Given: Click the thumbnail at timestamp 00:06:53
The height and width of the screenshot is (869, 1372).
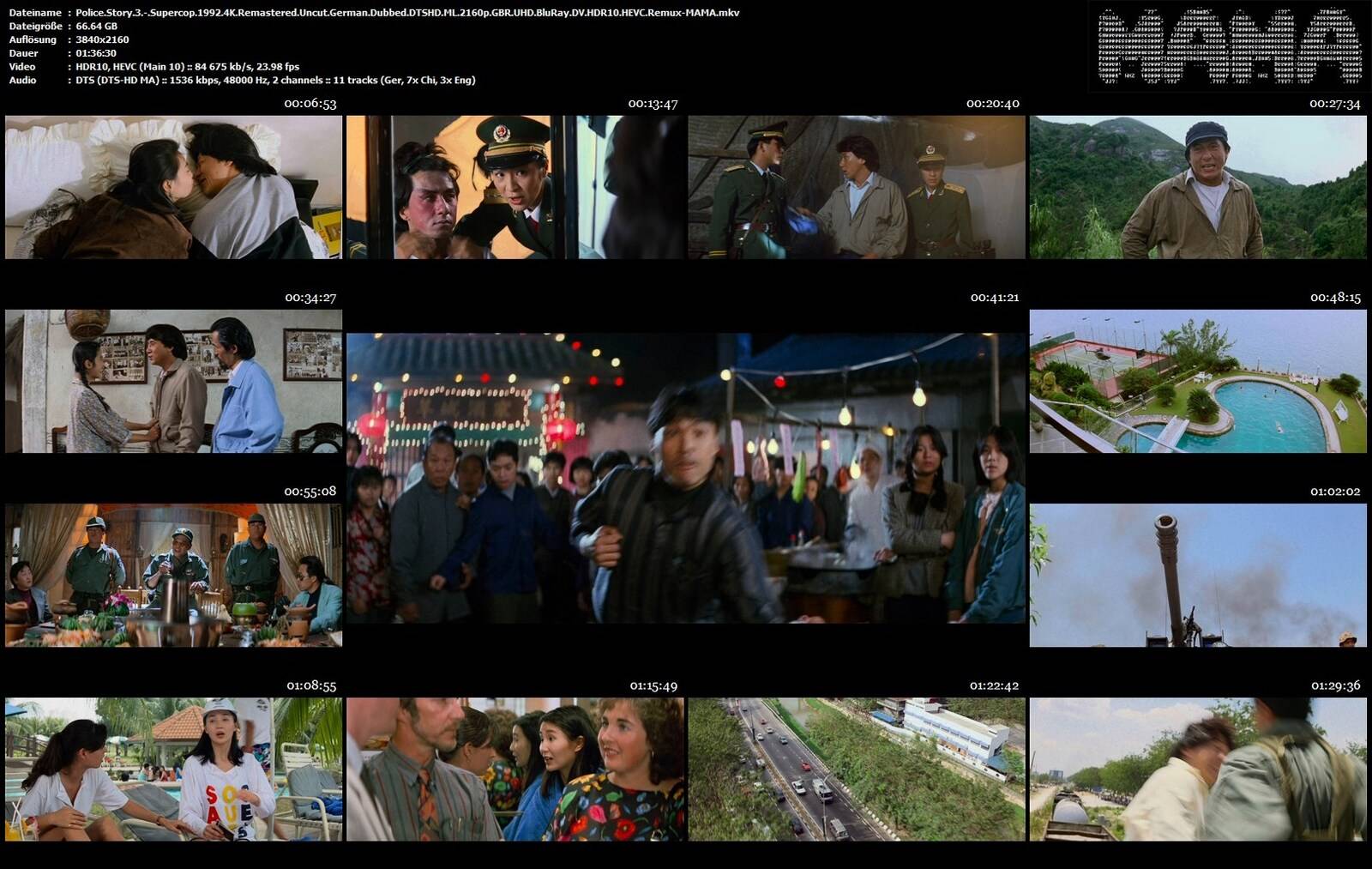Looking at the screenshot, I should click(173, 187).
